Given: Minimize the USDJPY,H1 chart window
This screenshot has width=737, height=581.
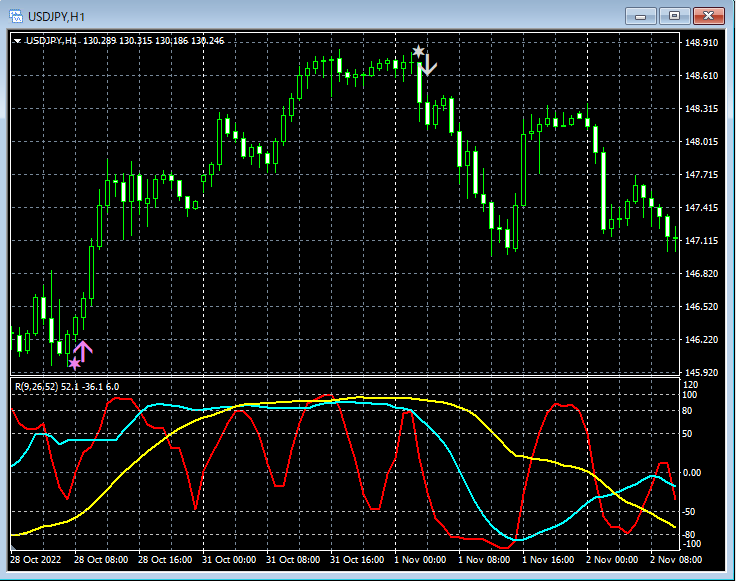Looking at the screenshot, I should click(x=641, y=15).
